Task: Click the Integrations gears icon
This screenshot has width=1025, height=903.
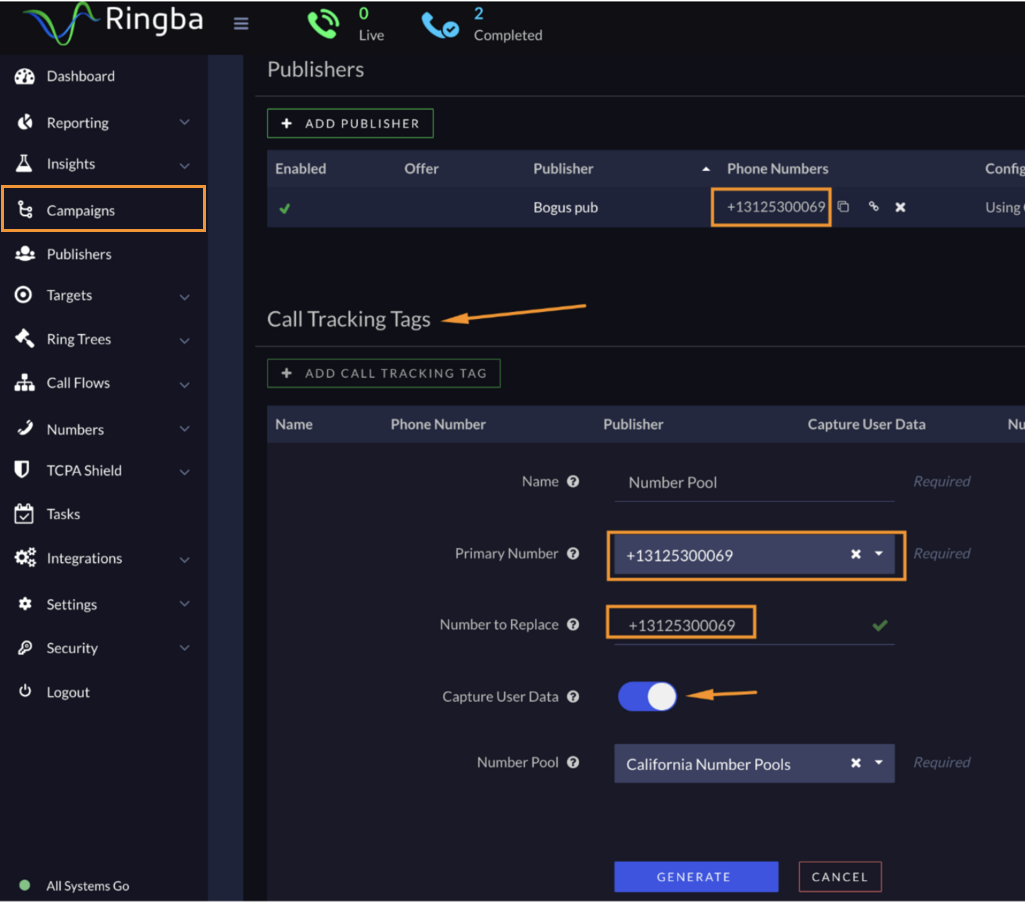Action: (25, 558)
